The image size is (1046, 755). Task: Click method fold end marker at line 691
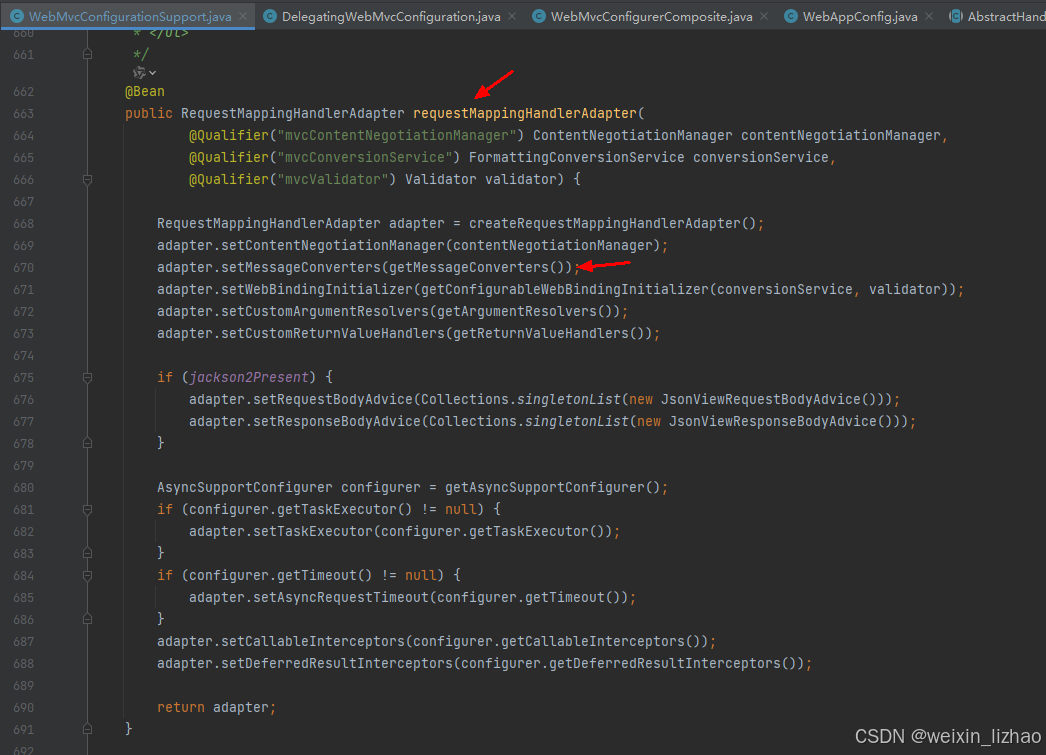click(x=87, y=730)
